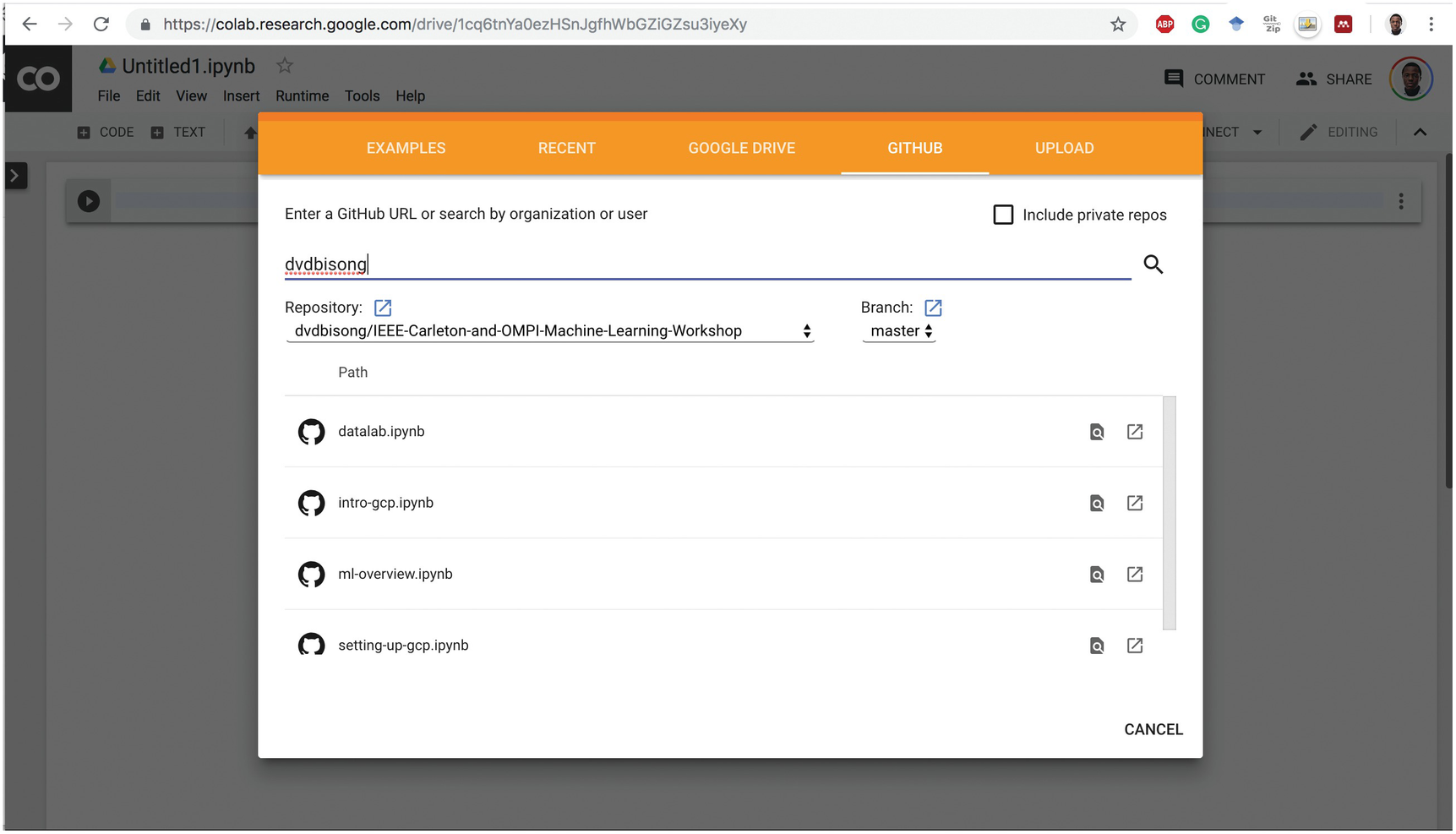Screen dimensions: 1456x834
Task: Open ml-overview.ipynb in new tab icon
Action: [1134, 575]
